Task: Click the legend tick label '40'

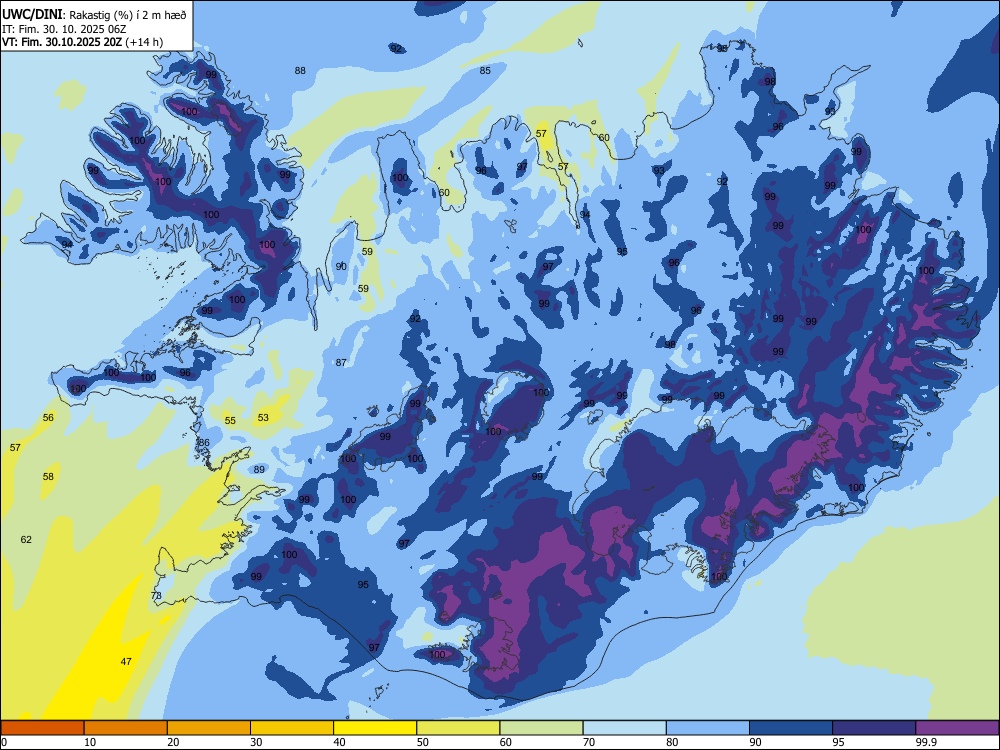Action: pos(339,742)
